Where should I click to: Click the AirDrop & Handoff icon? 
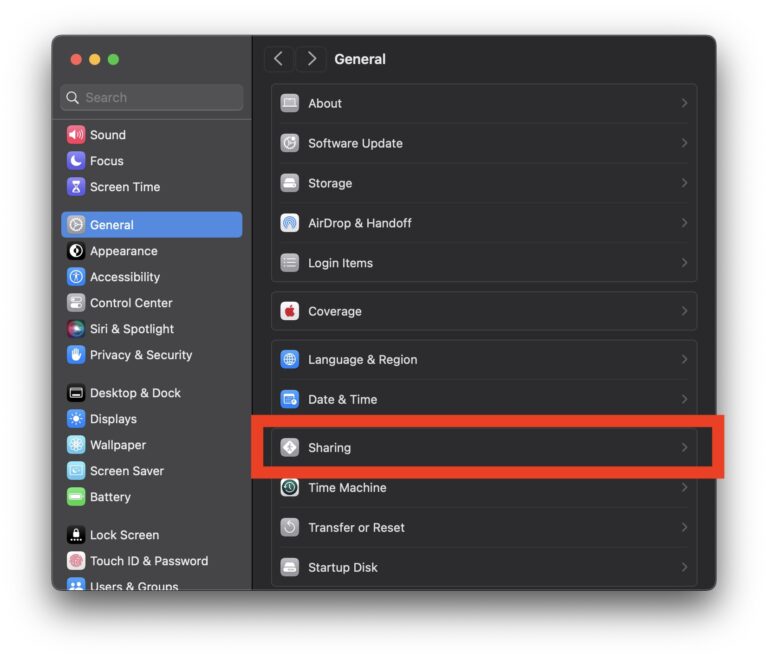pos(289,223)
